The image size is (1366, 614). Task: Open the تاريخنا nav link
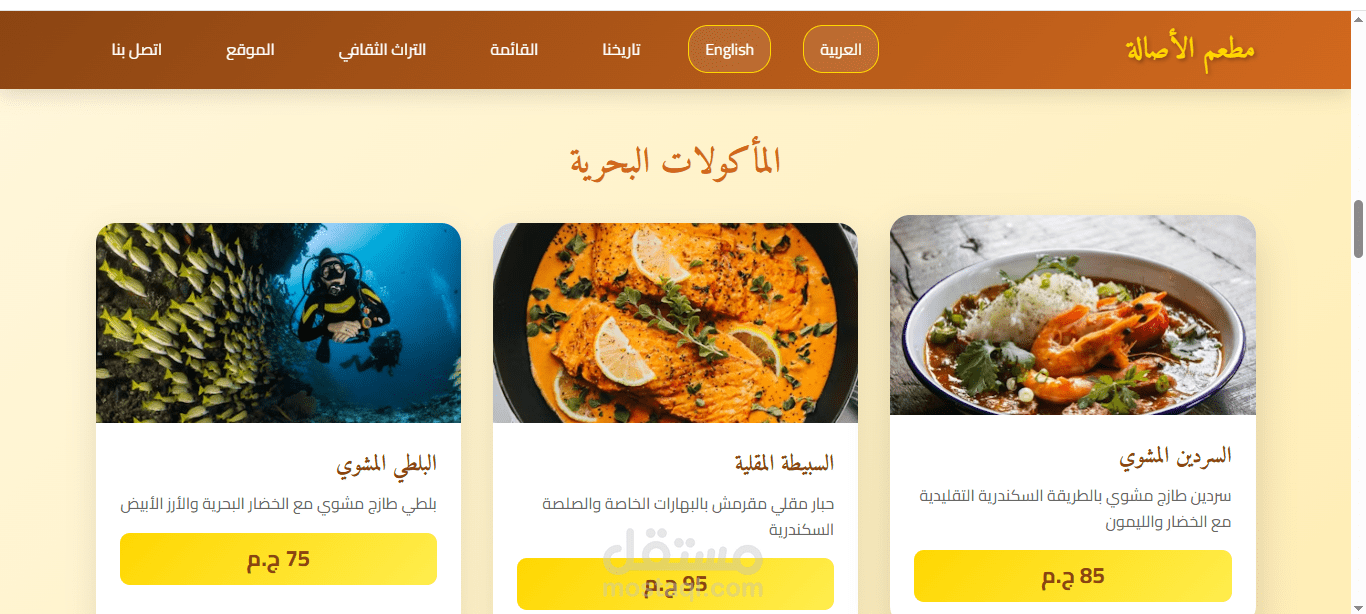(x=622, y=49)
